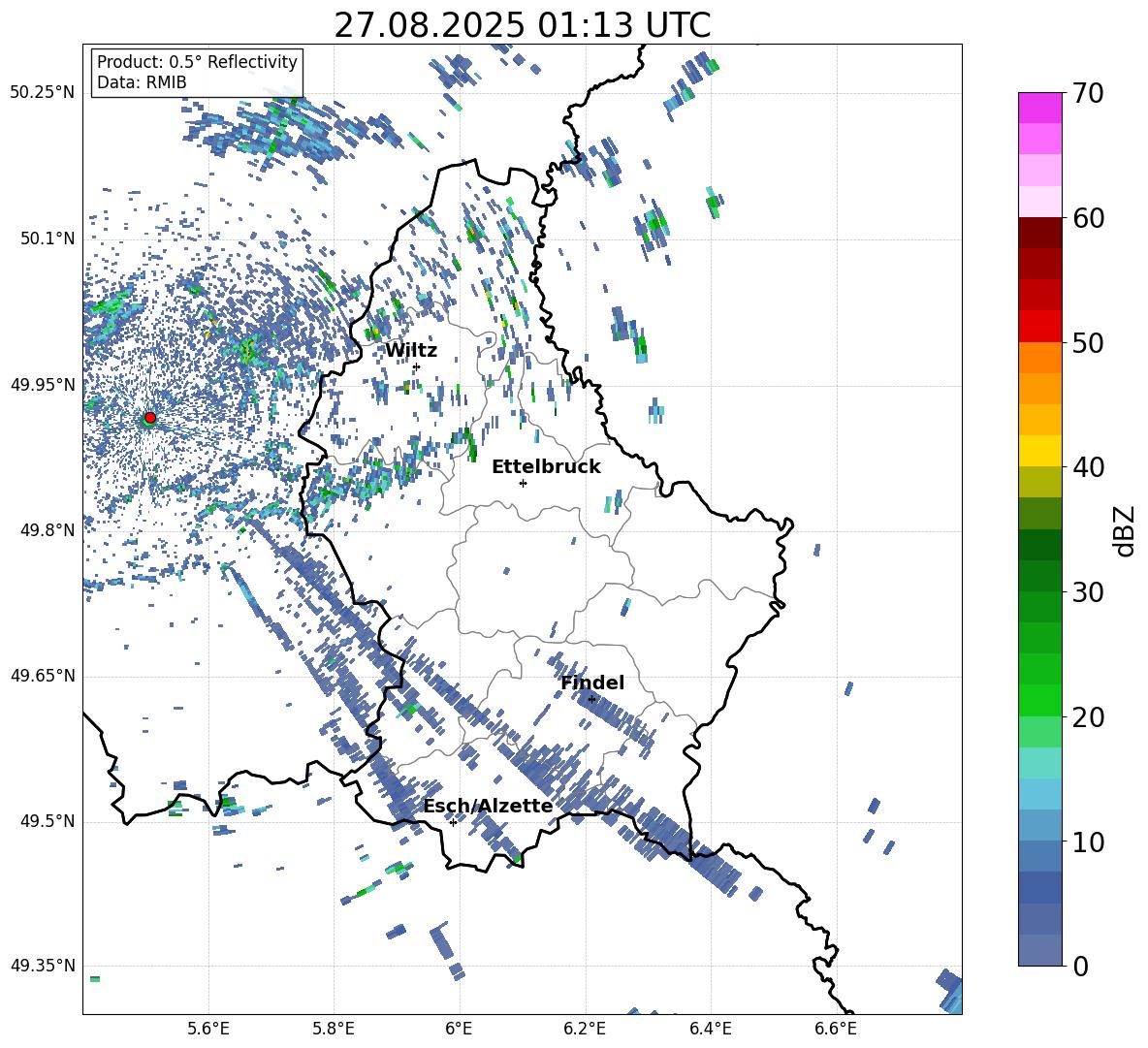This screenshot has height=1048, width=1148.
Task: Click the 6°E longitude label
Action: (x=459, y=1029)
